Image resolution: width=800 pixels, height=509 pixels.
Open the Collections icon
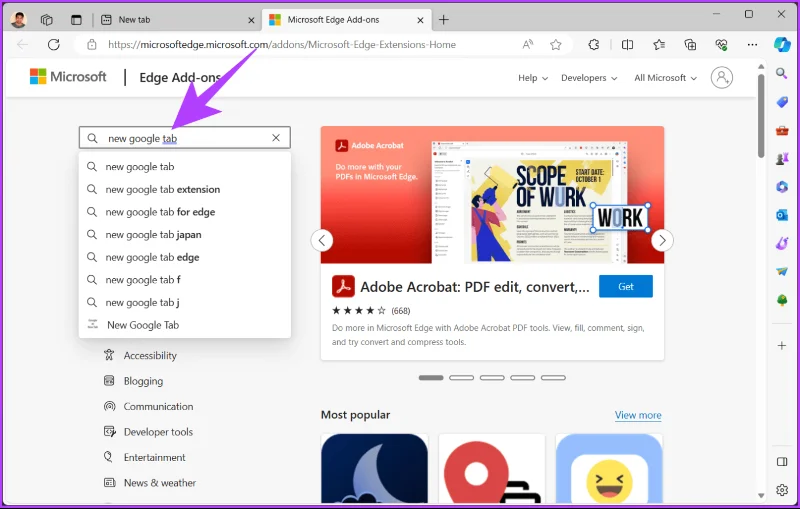pos(690,45)
